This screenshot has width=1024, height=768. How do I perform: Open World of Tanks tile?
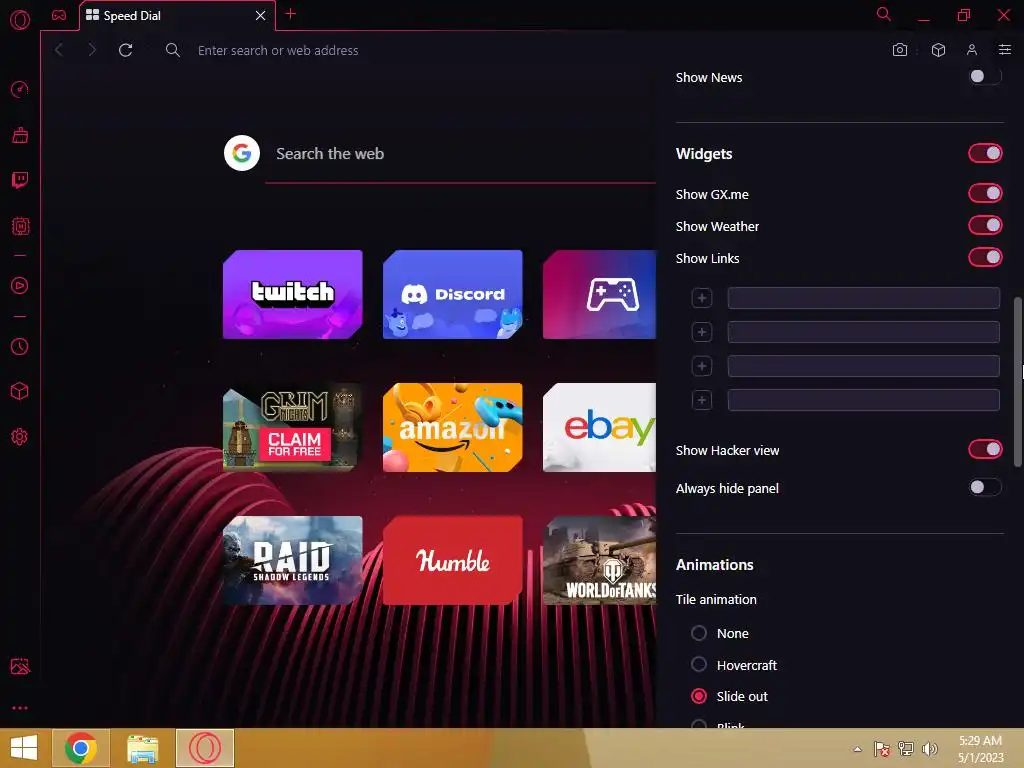click(600, 560)
